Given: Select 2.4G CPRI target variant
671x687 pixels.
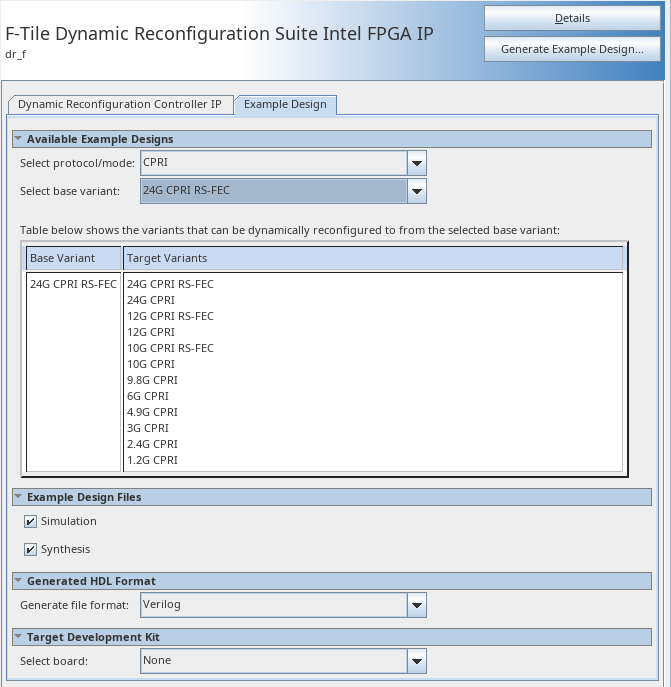Looking at the screenshot, I should click(153, 444).
